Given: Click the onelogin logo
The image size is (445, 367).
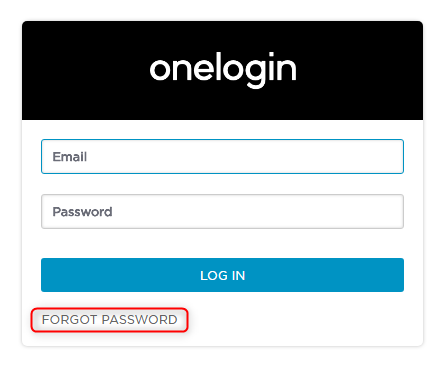Looking at the screenshot, I should point(223,70).
